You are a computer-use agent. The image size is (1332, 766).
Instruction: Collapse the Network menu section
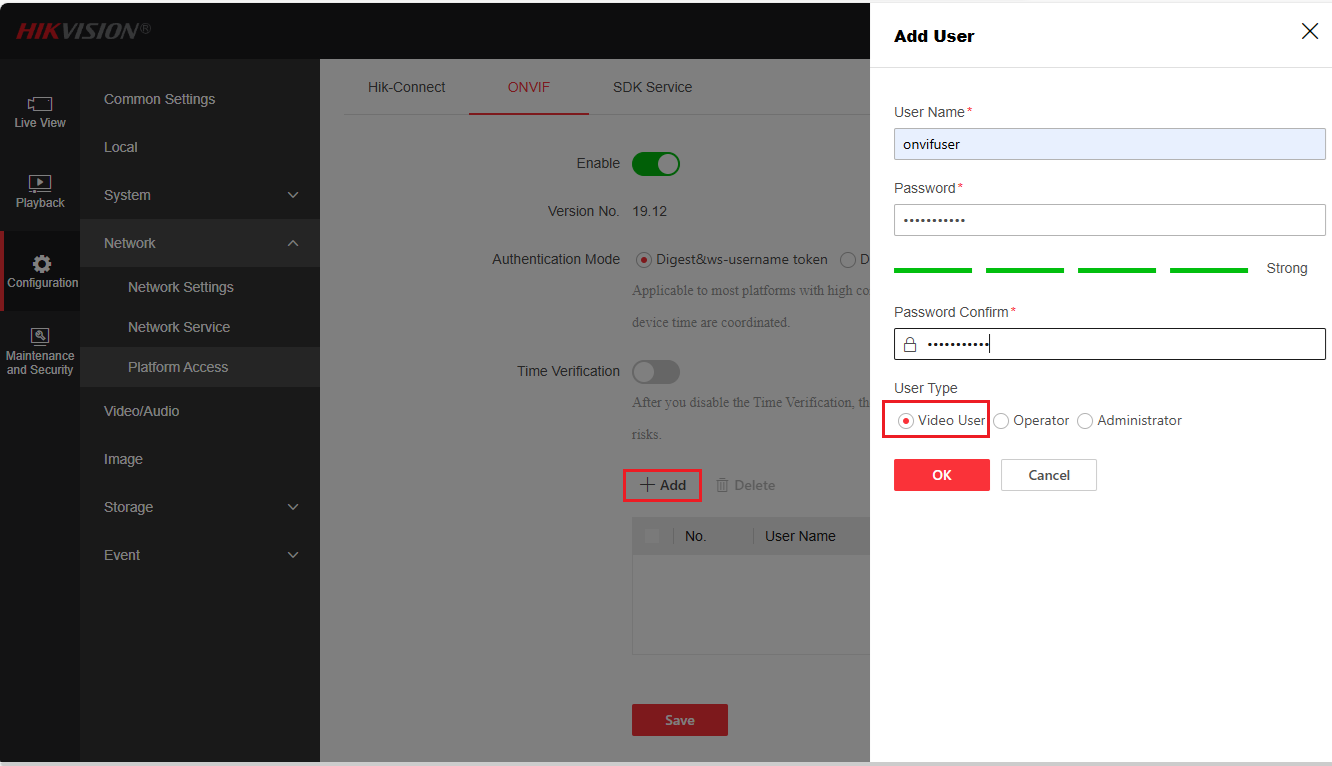pyautogui.click(x=293, y=243)
